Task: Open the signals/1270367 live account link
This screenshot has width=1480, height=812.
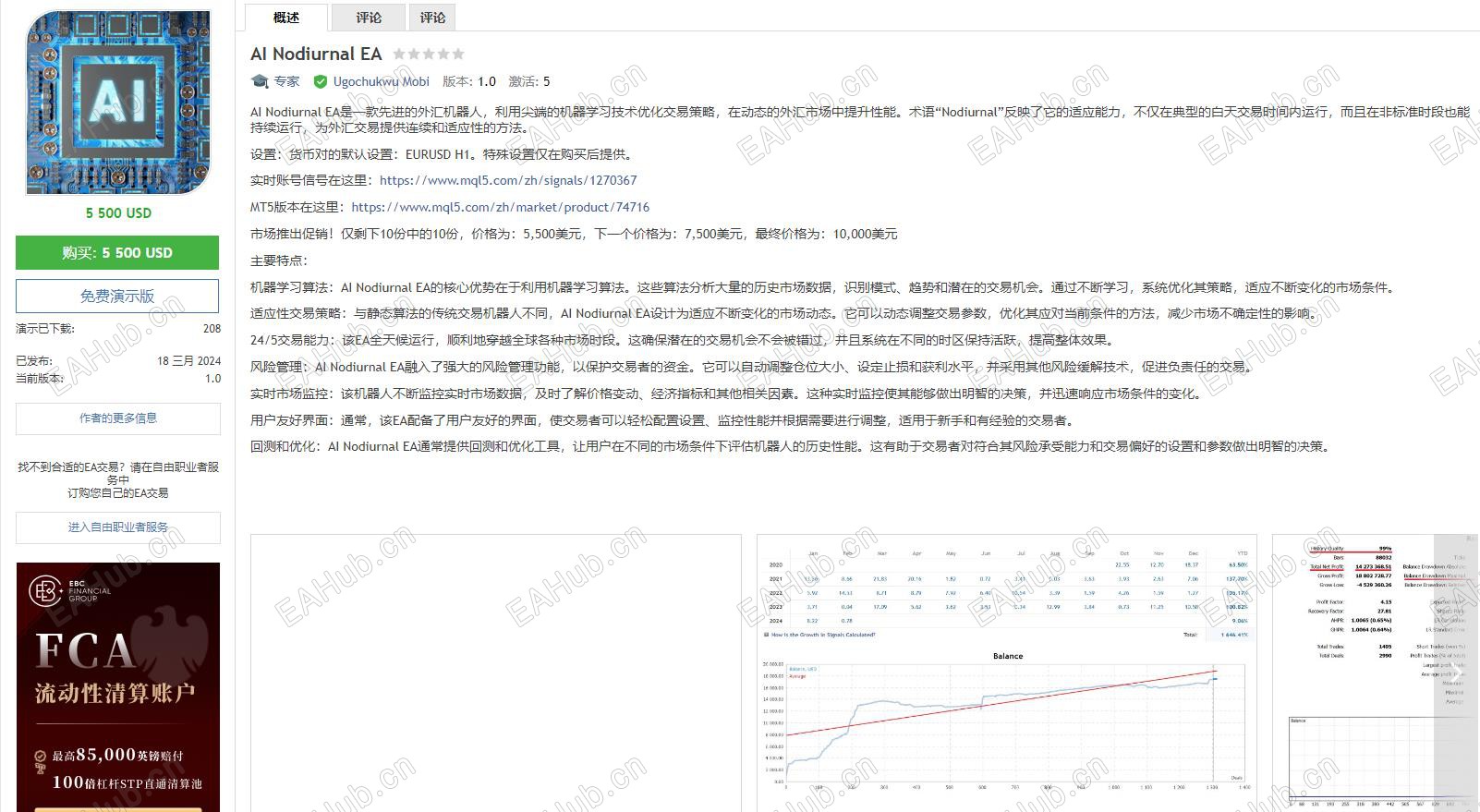Action: pyautogui.click(x=508, y=180)
